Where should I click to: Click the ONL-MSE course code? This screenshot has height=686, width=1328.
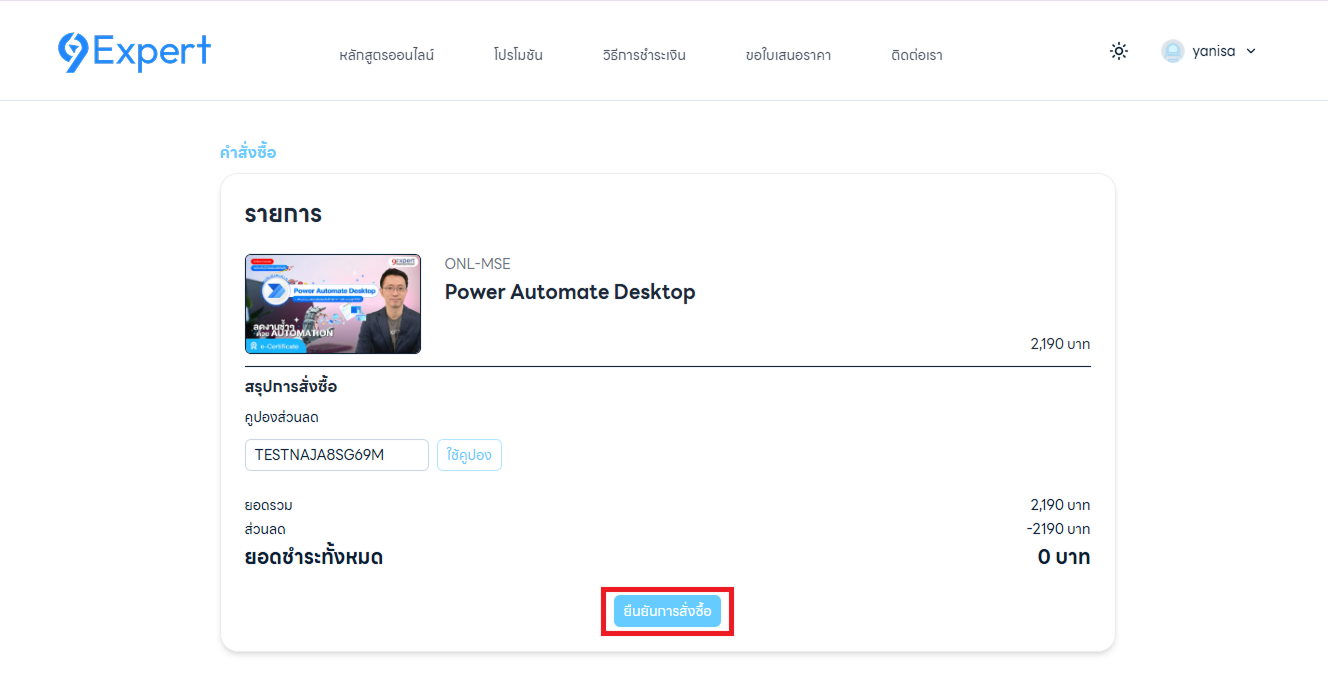[x=478, y=264]
